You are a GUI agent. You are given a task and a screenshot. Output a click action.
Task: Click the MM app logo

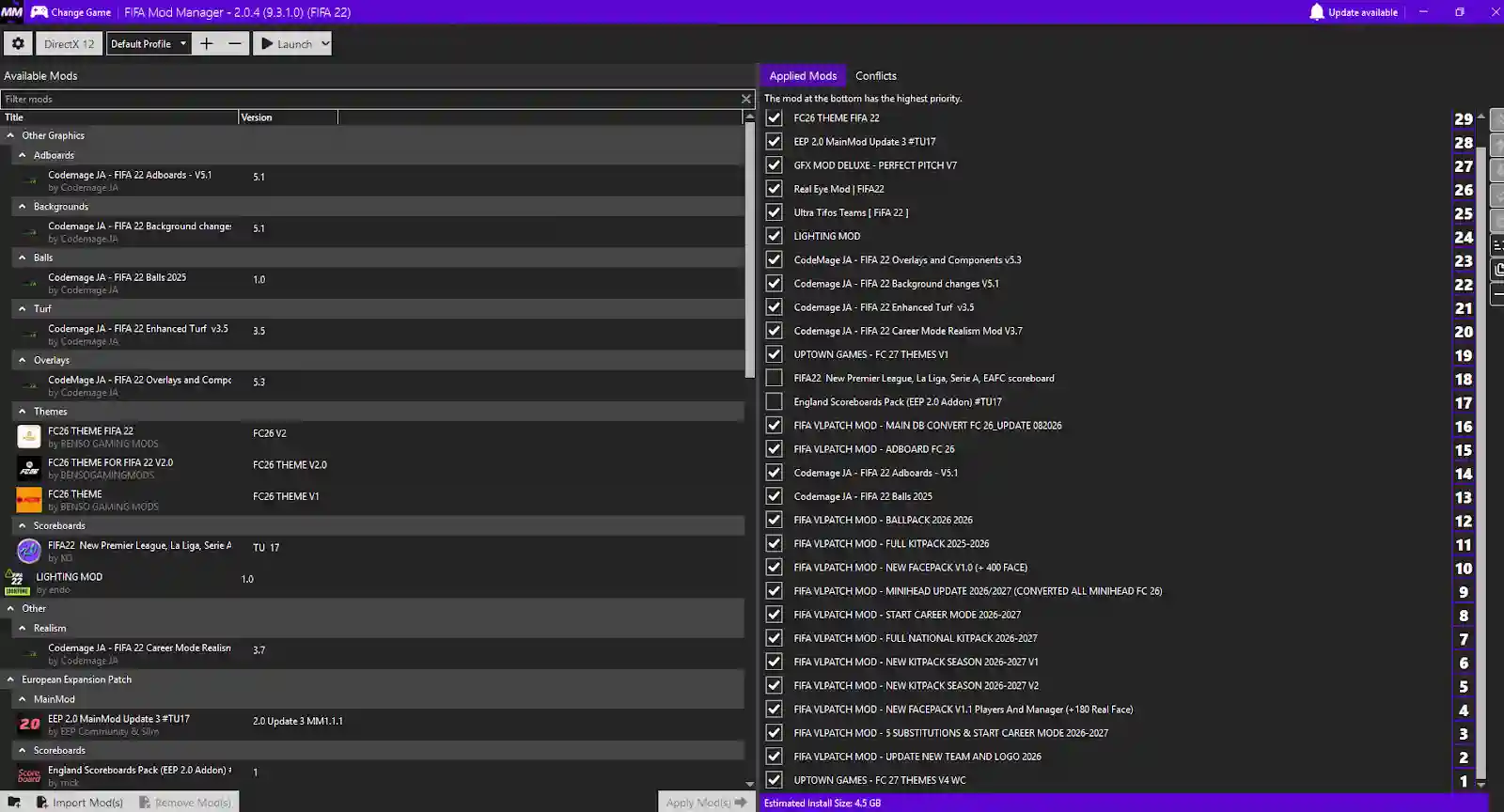pyautogui.click(x=11, y=12)
